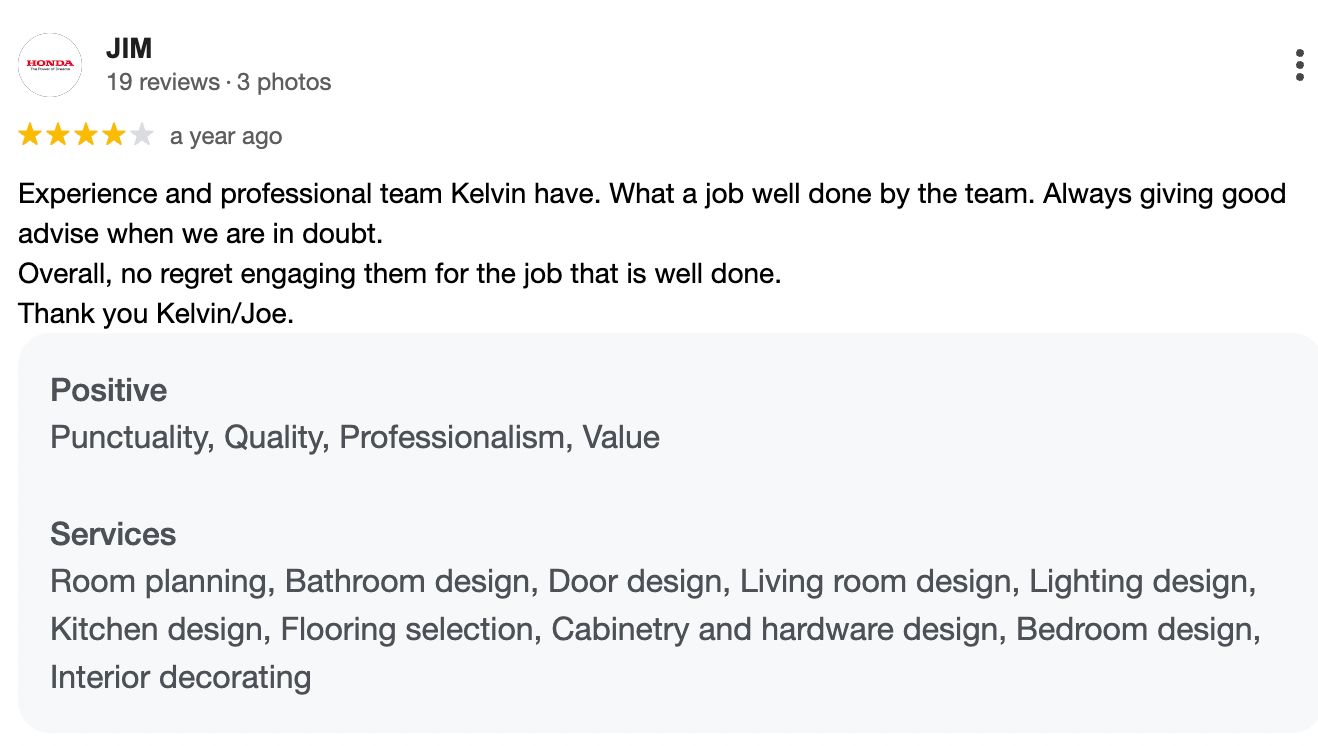Open the three-dot more options menu
Image resolution: width=1318 pixels, height=746 pixels.
coord(1299,65)
